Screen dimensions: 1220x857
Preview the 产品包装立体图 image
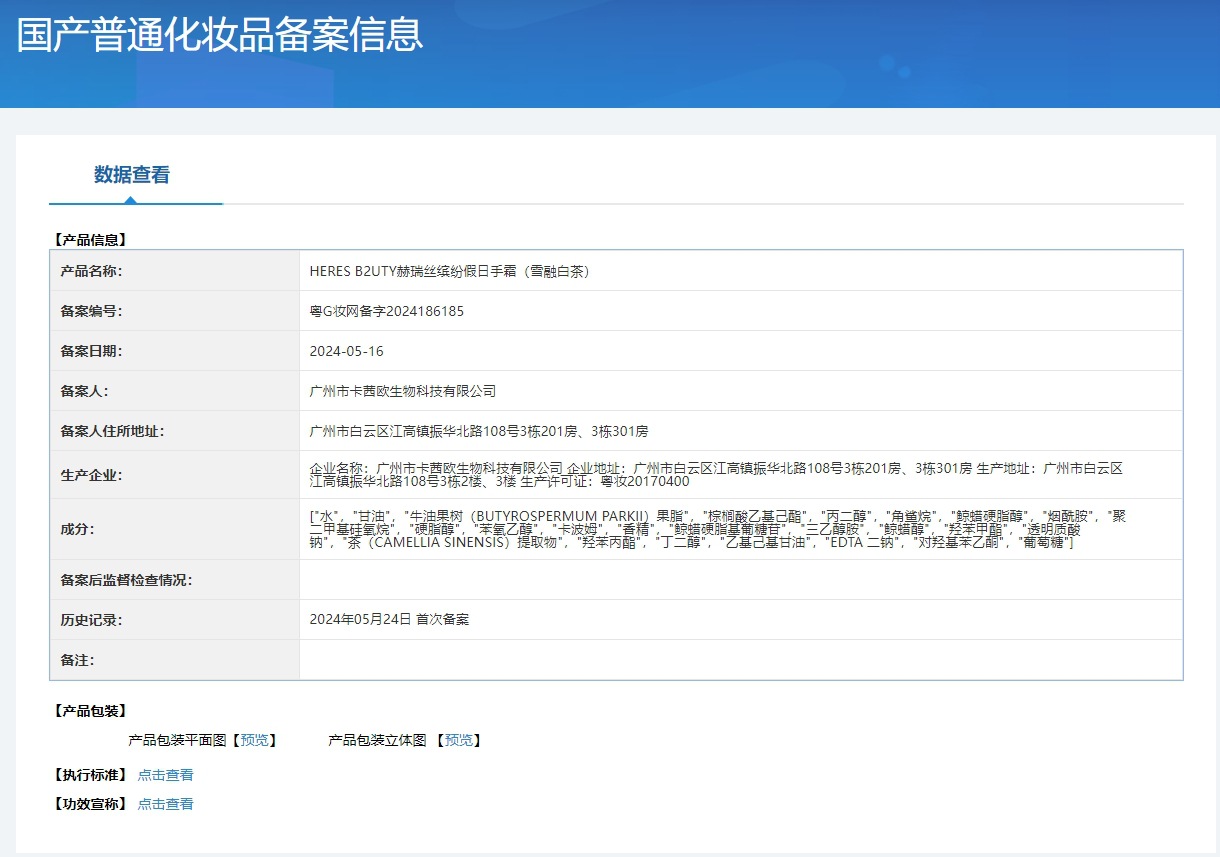point(459,740)
